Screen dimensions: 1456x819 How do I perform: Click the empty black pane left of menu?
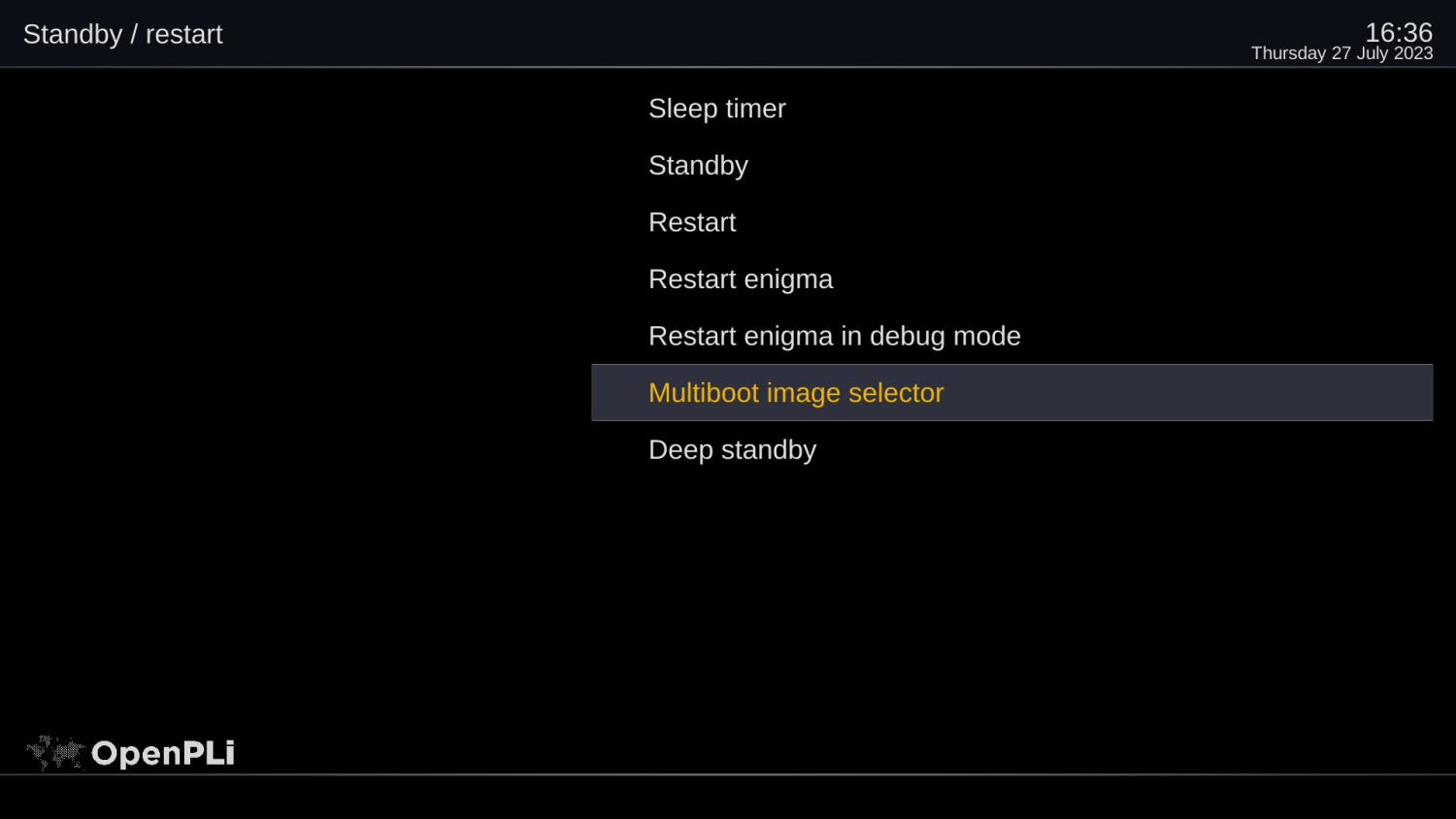pyautogui.click(x=291, y=388)
